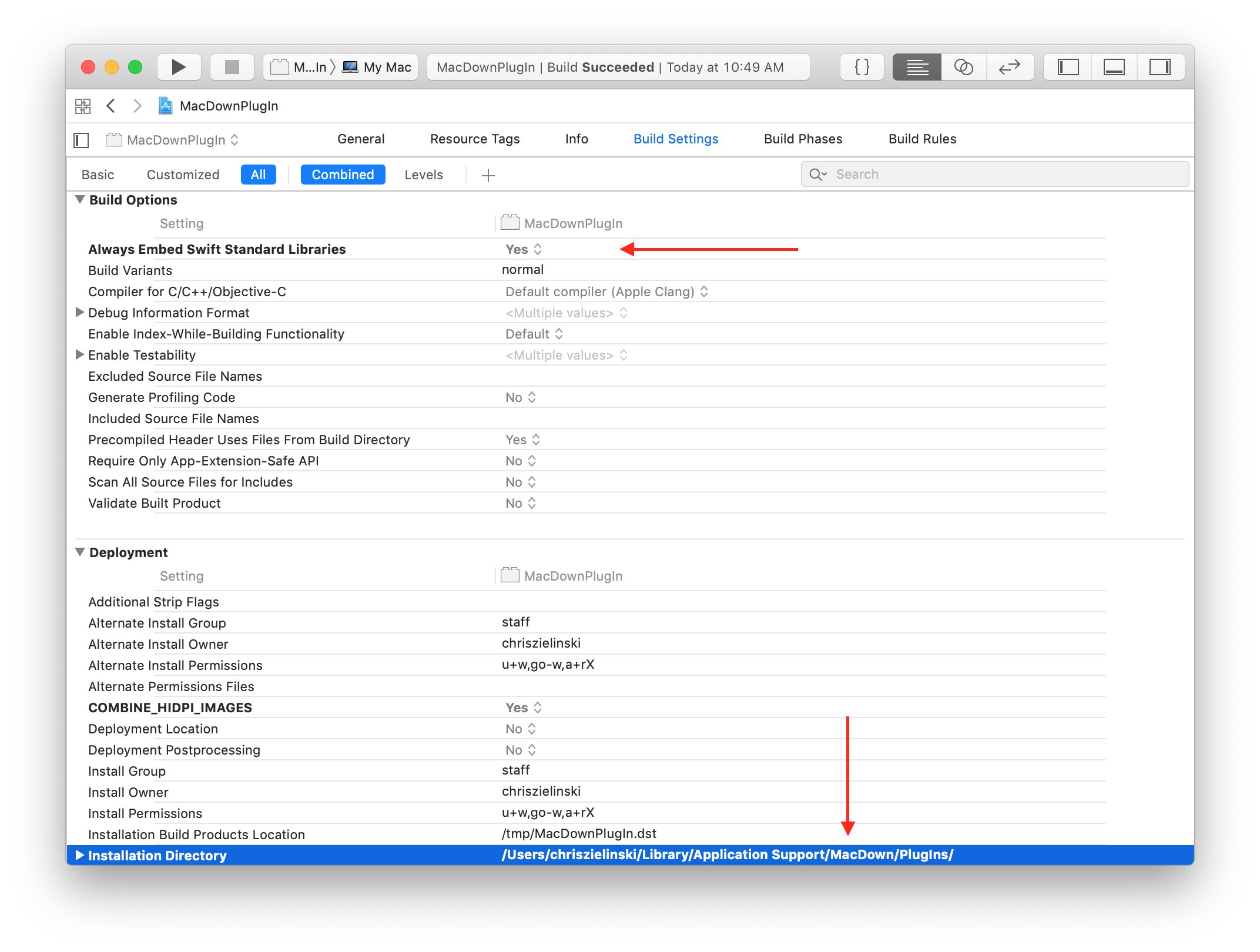Change Require Only App-Extension-Safe API value
Viewport: 1260px width, 952px height.
click(x=521, y=461)
